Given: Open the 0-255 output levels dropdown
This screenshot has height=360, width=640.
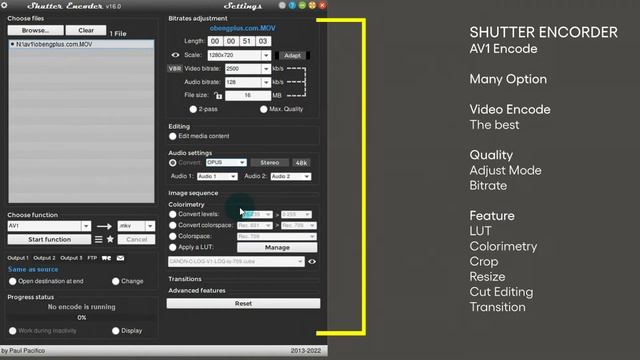Looking at the screenshot, I should pyautogui.click(x=296, y=214).
